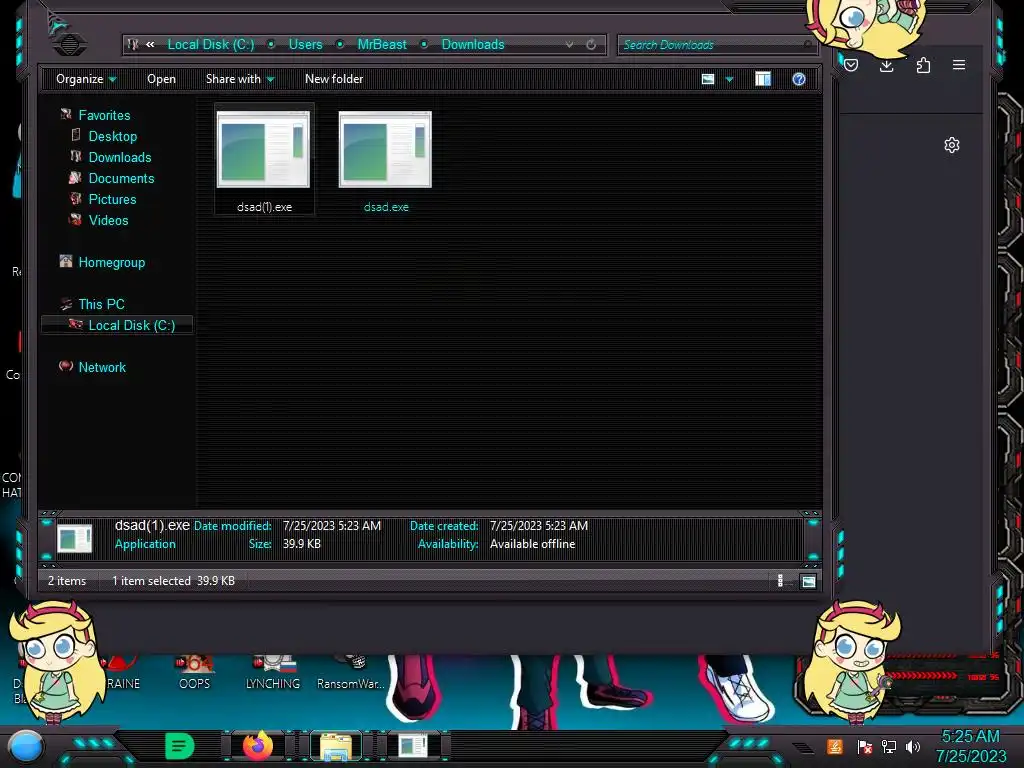Image resolution: width=1024 pixels, height=768 pixels.
Task: Open Downloads under Favorites
Action: click(120, 157)
